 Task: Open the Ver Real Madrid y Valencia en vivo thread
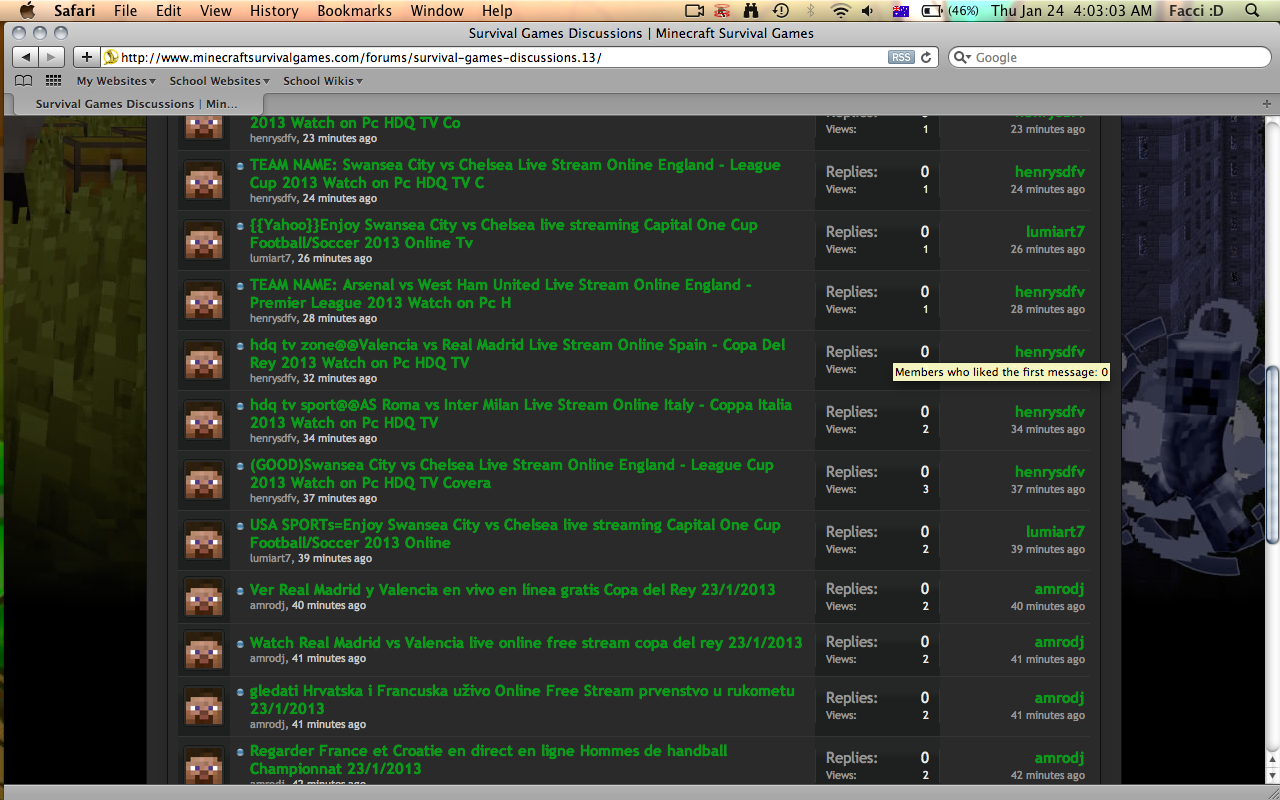point(512,589)
